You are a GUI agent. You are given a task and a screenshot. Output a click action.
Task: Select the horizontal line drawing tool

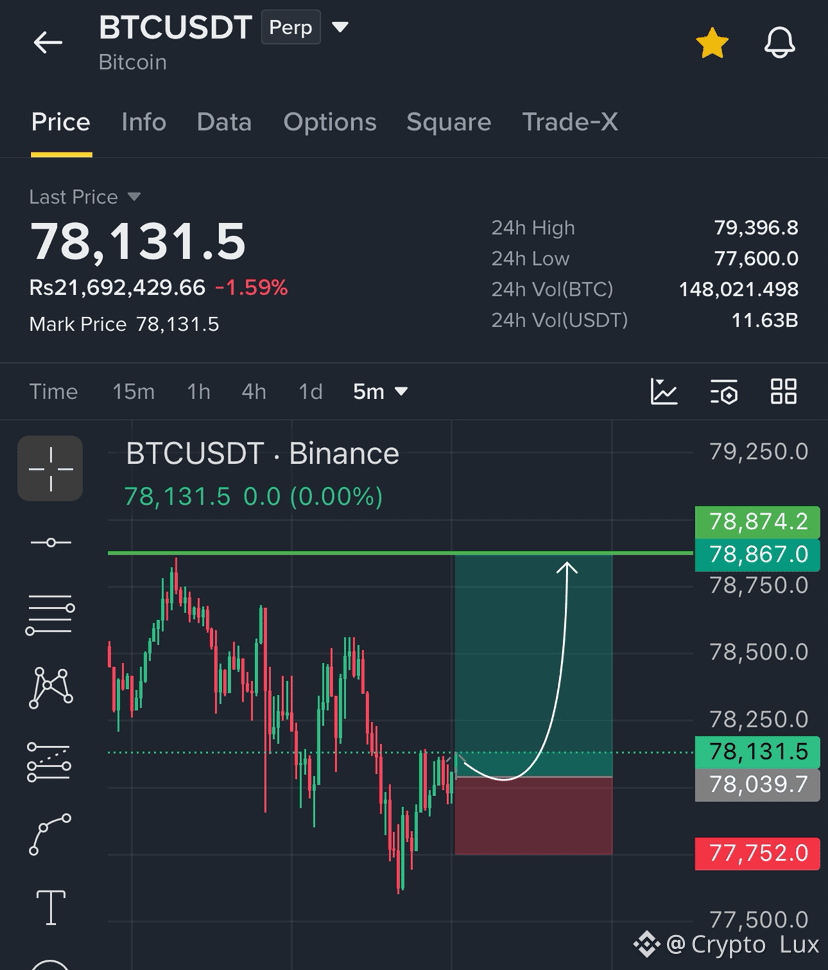[x=50, y=543]
